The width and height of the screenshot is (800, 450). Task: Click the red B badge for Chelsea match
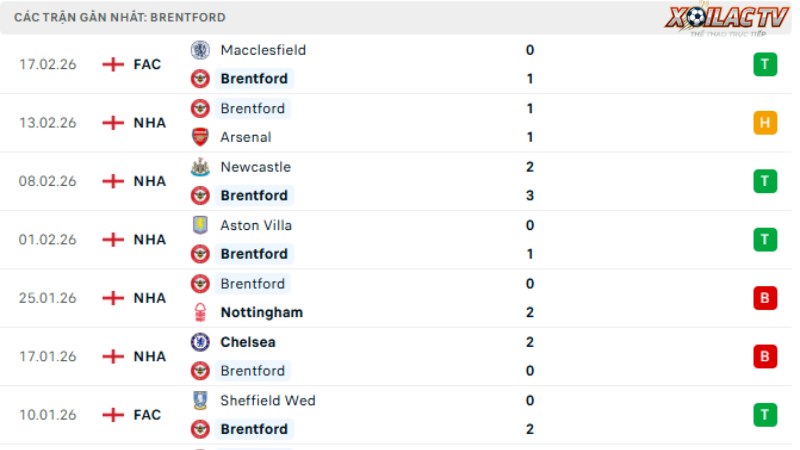[765, 356]
